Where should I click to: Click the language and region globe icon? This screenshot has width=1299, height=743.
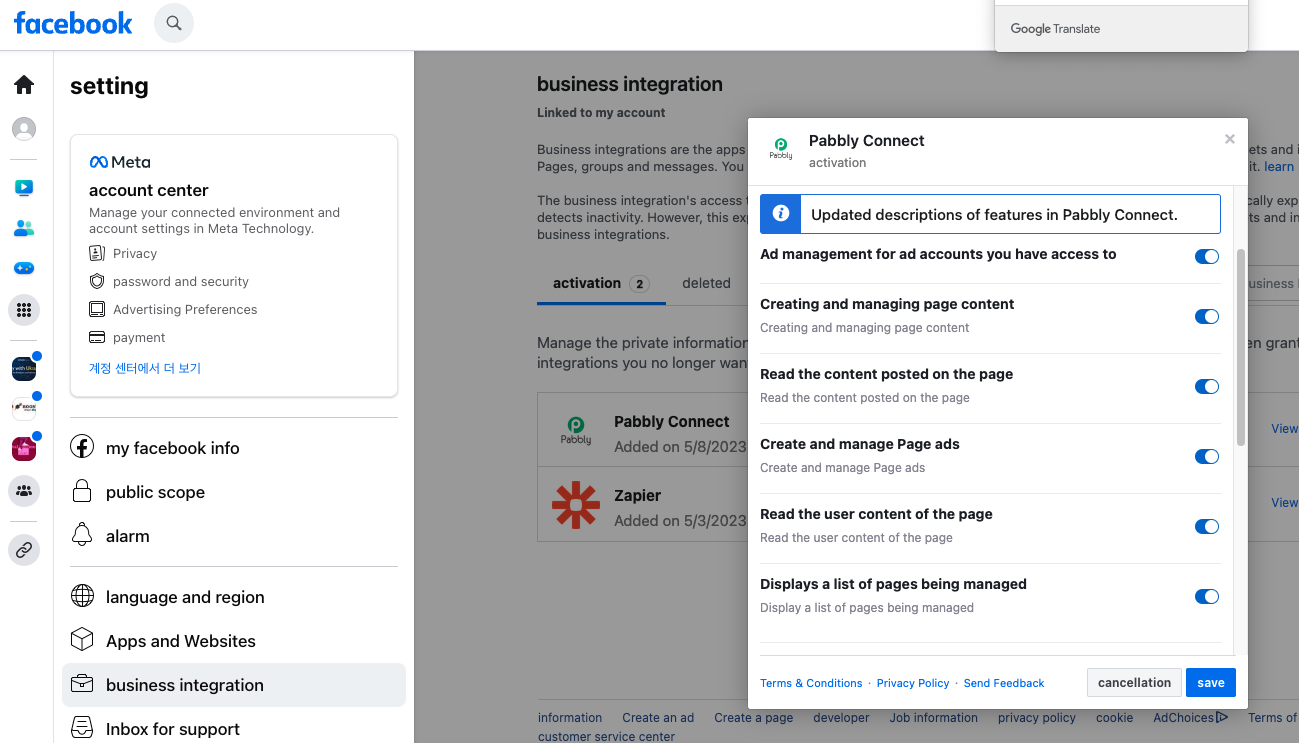[82, 596]
